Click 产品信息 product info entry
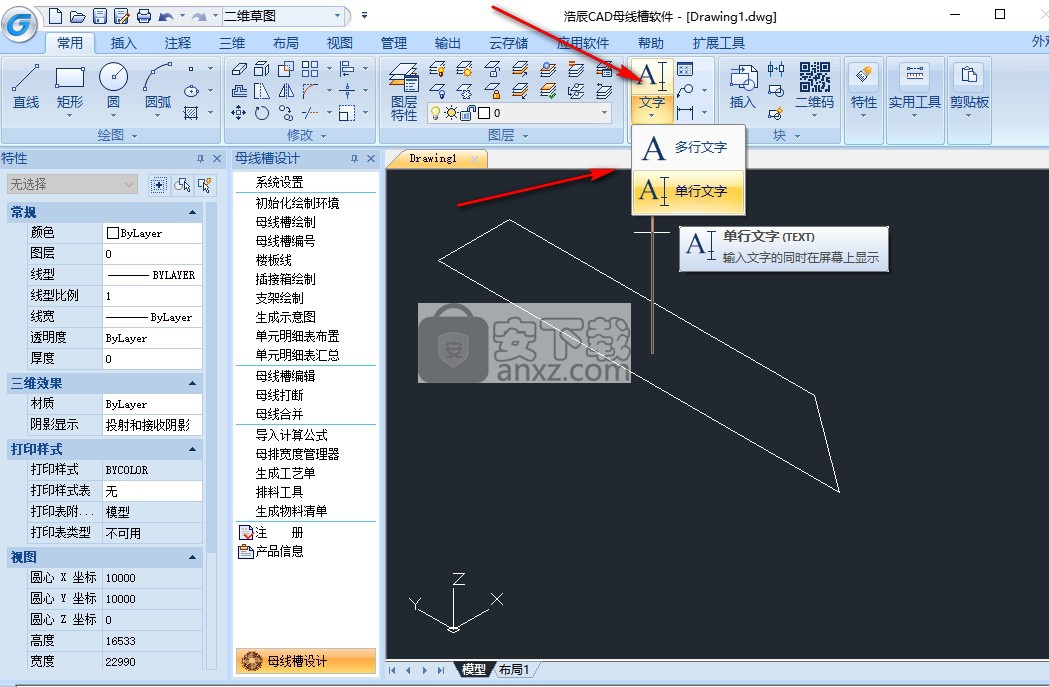 (272, 551)
